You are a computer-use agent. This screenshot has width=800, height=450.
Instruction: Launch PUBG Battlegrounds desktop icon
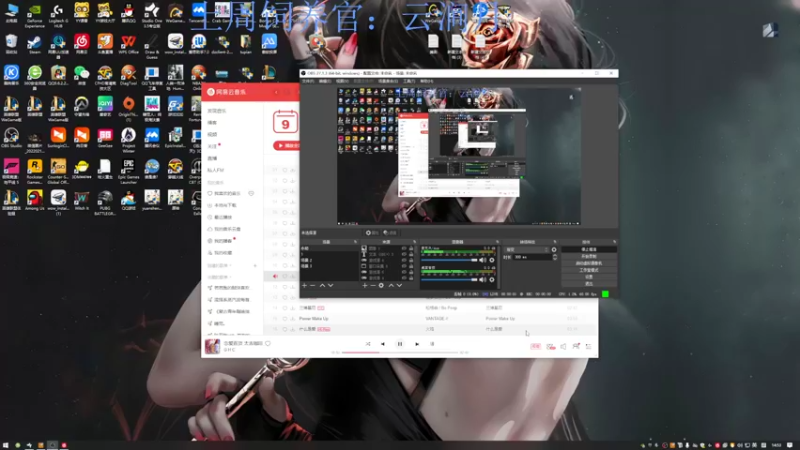(105, 203)
